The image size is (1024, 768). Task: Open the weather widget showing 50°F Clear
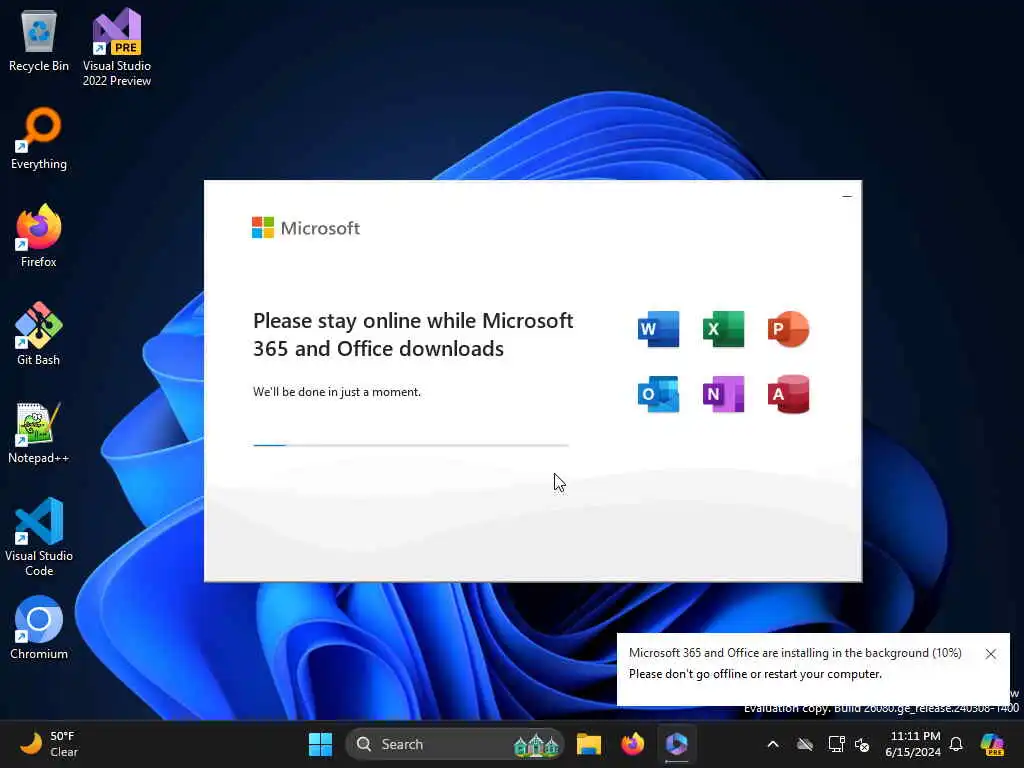click(x=48, y=744)
